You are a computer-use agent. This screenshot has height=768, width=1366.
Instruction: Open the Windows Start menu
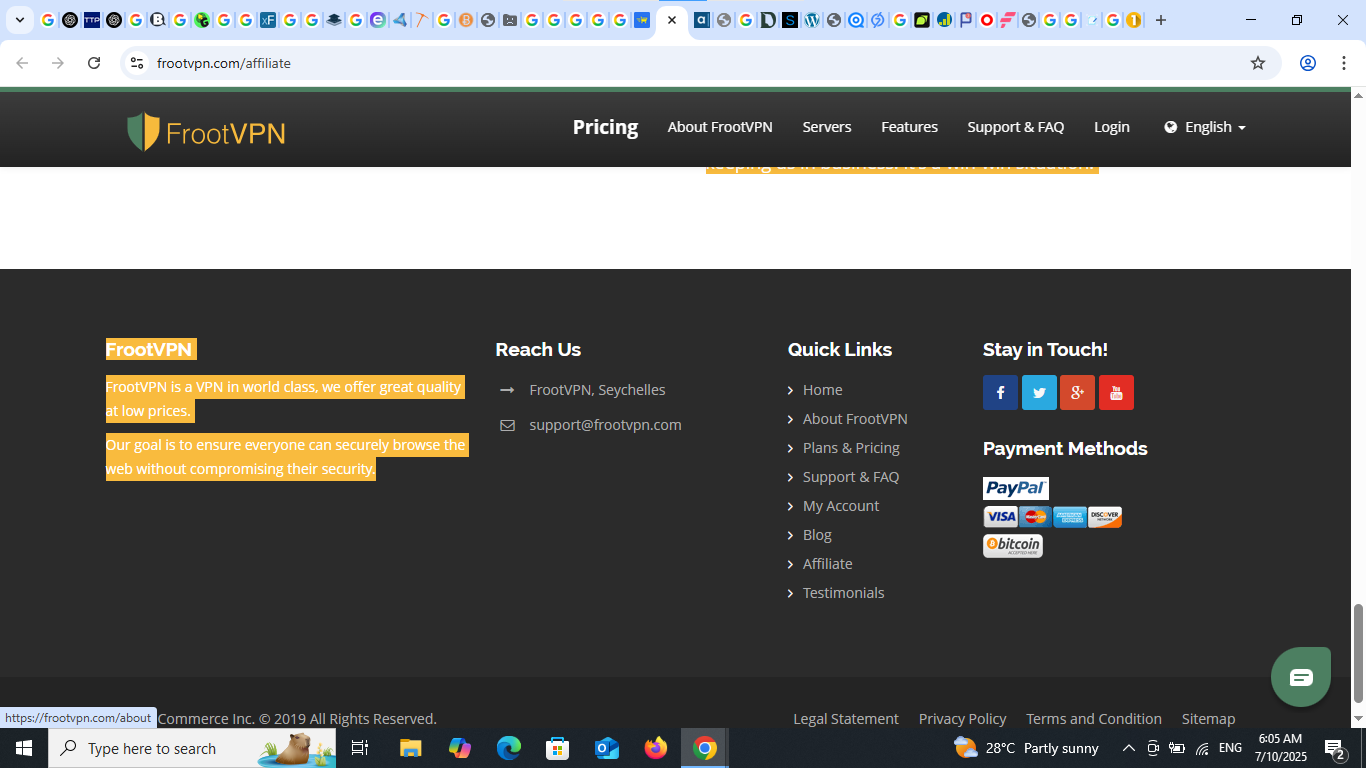(24, 748)
